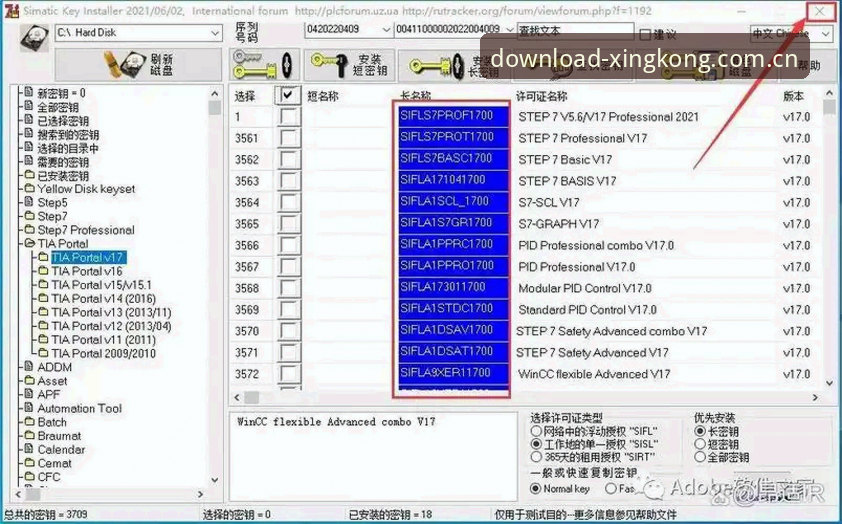This screenshot has height=524, width=842.
Task: Click the folder icon of TIA Portal v16
Action: (x=43, y=271)
